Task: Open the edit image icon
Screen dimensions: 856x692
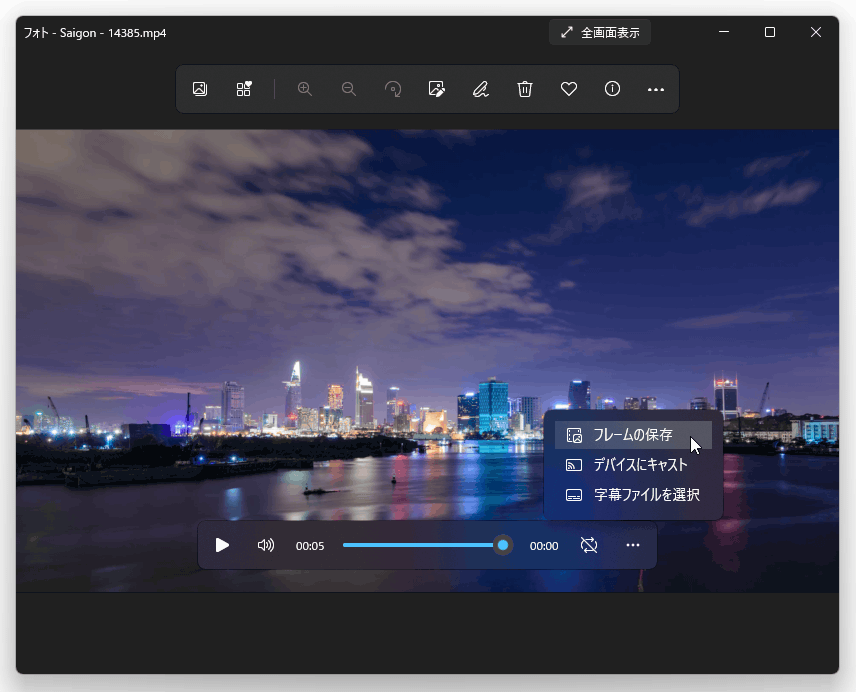Action: tap(437, 89)
